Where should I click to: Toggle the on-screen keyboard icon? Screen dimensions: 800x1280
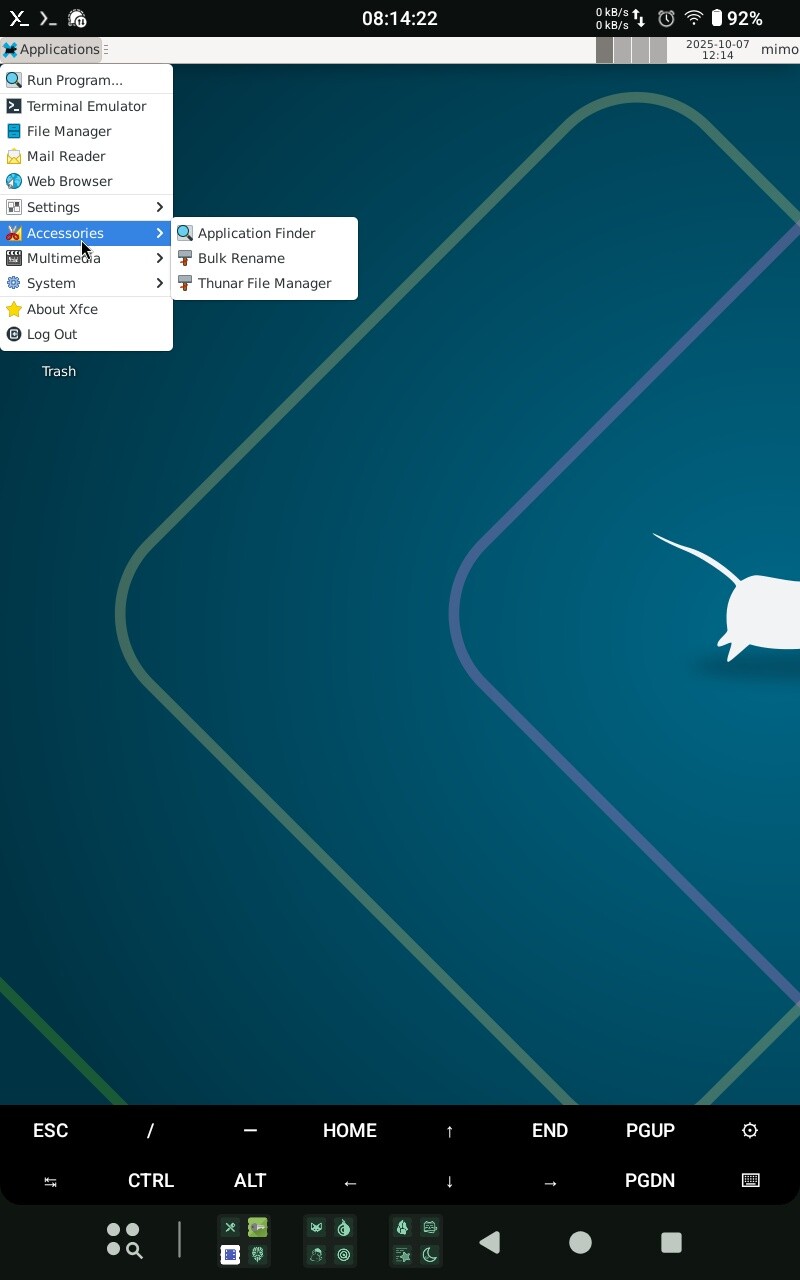(750, 1180)
